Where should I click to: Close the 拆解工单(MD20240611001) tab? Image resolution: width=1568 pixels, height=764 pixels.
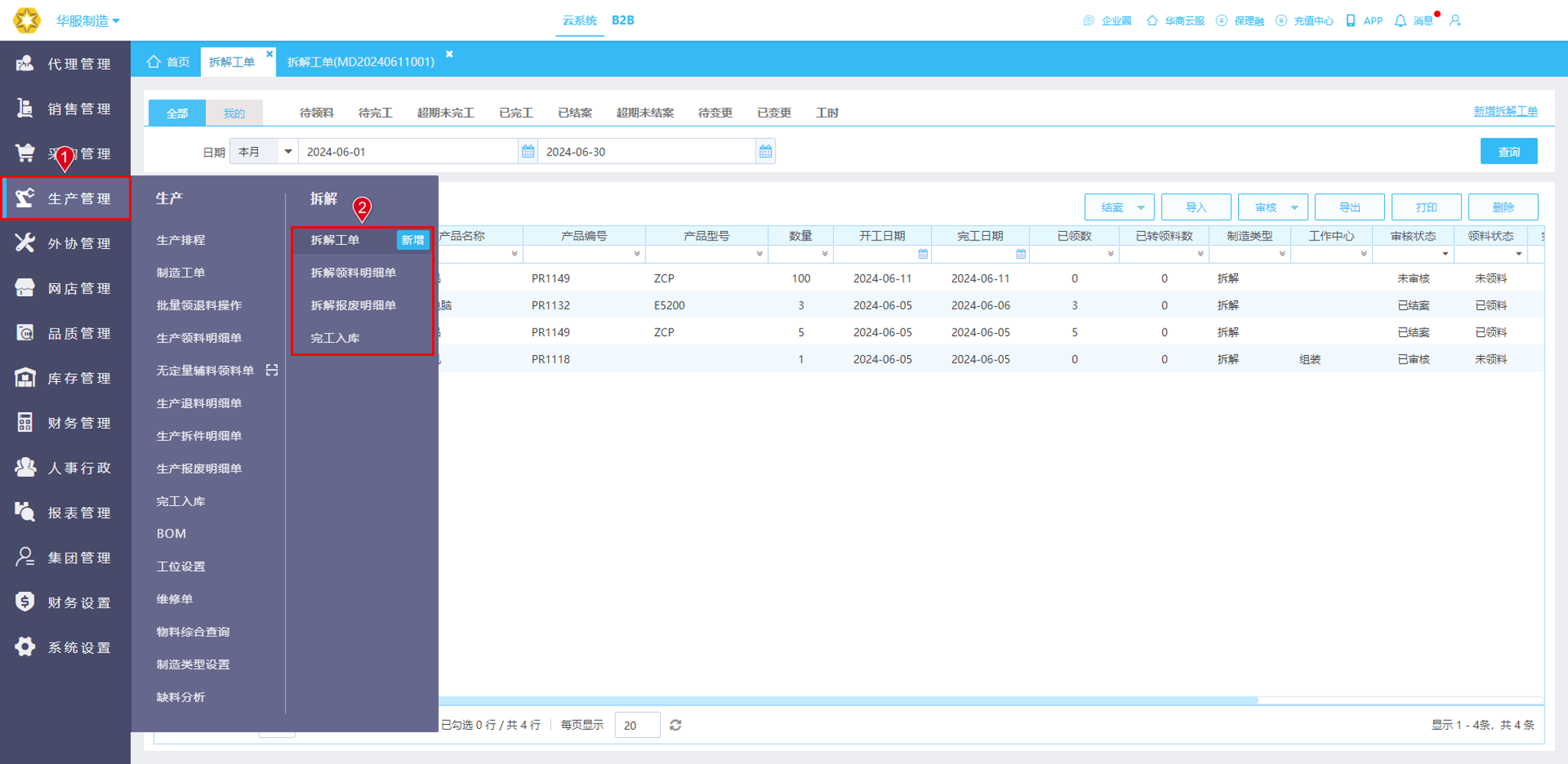click(449, 54)
